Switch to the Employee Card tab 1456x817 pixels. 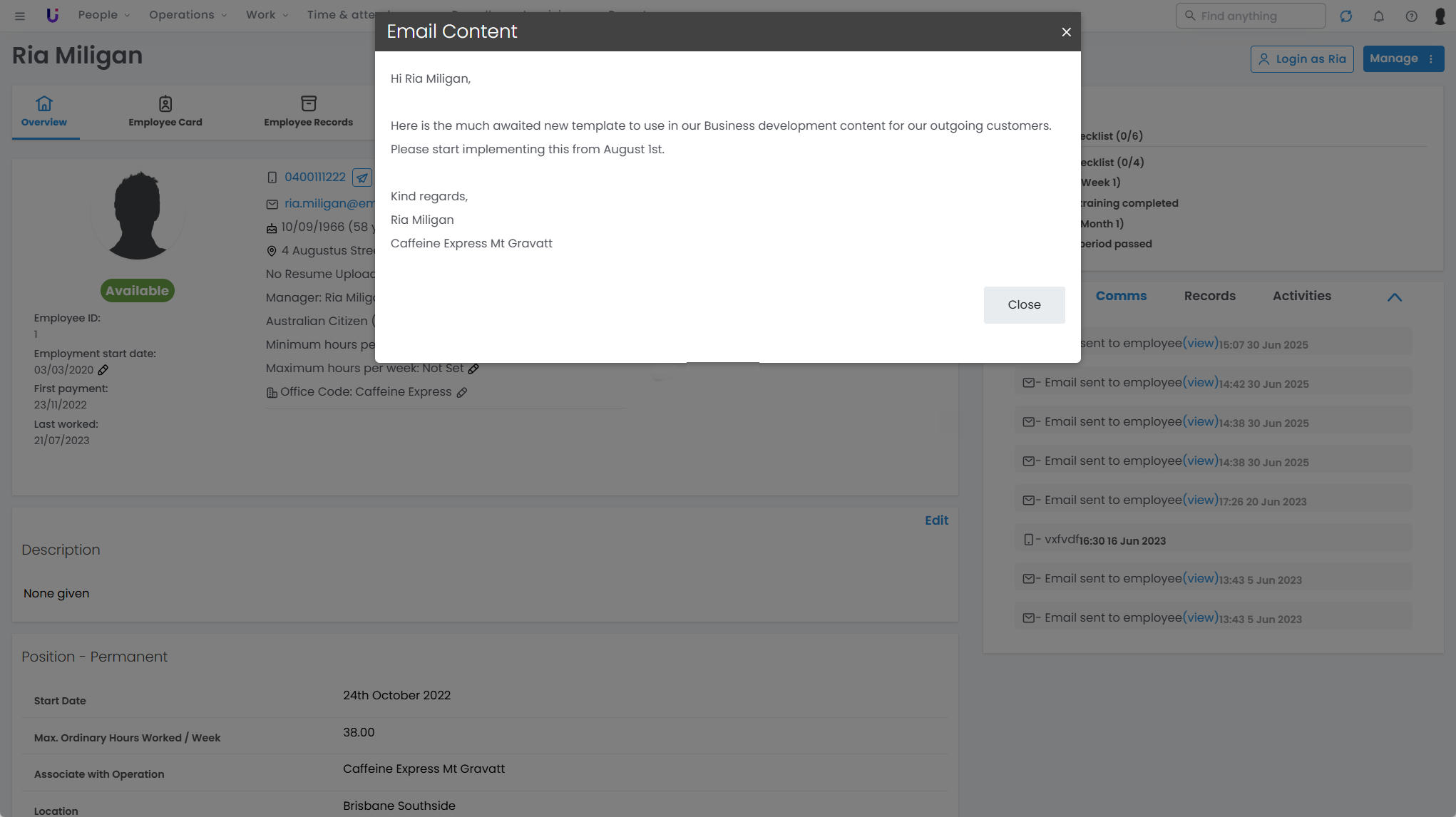pos(165,112)
